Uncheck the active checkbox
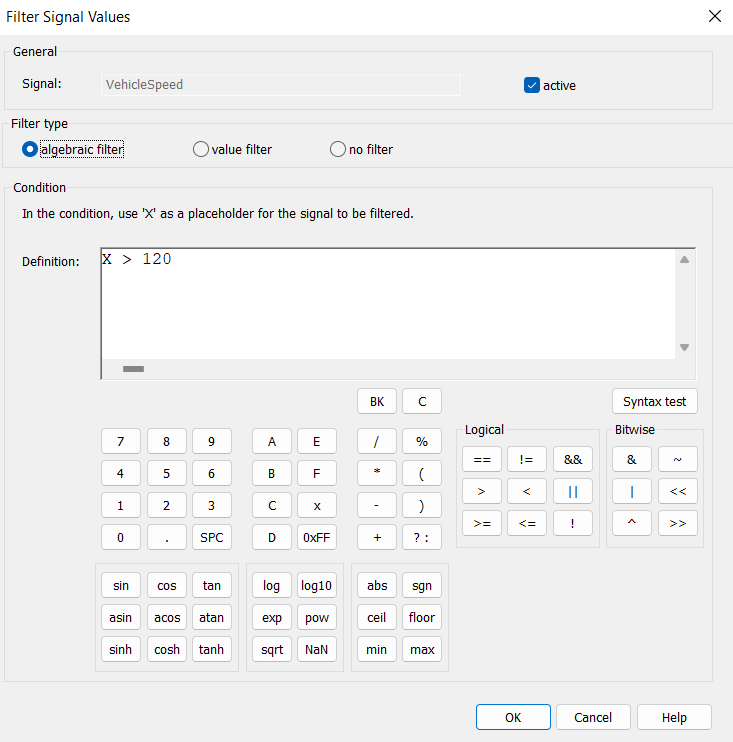Viewport: 733px width, 742px height. pyautogui.click(x=531, y=85)
